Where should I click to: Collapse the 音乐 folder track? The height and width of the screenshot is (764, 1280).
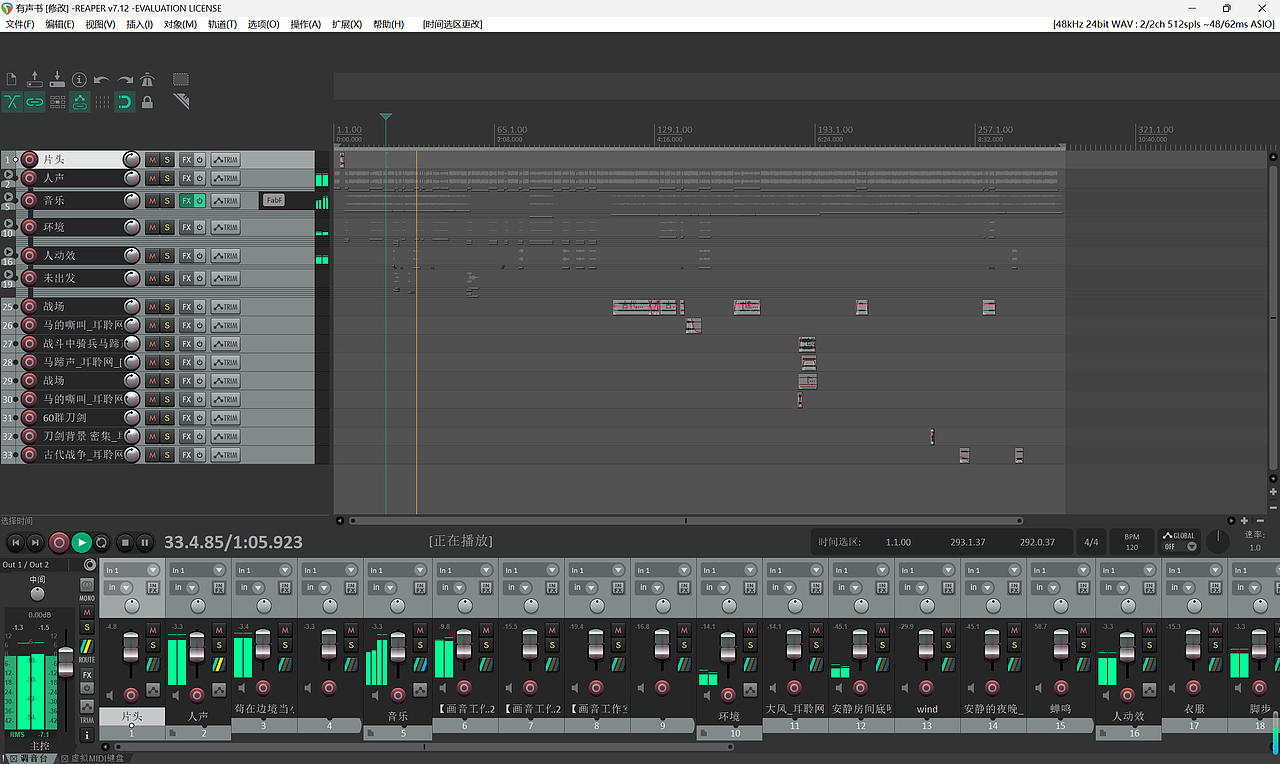(9, 197)
